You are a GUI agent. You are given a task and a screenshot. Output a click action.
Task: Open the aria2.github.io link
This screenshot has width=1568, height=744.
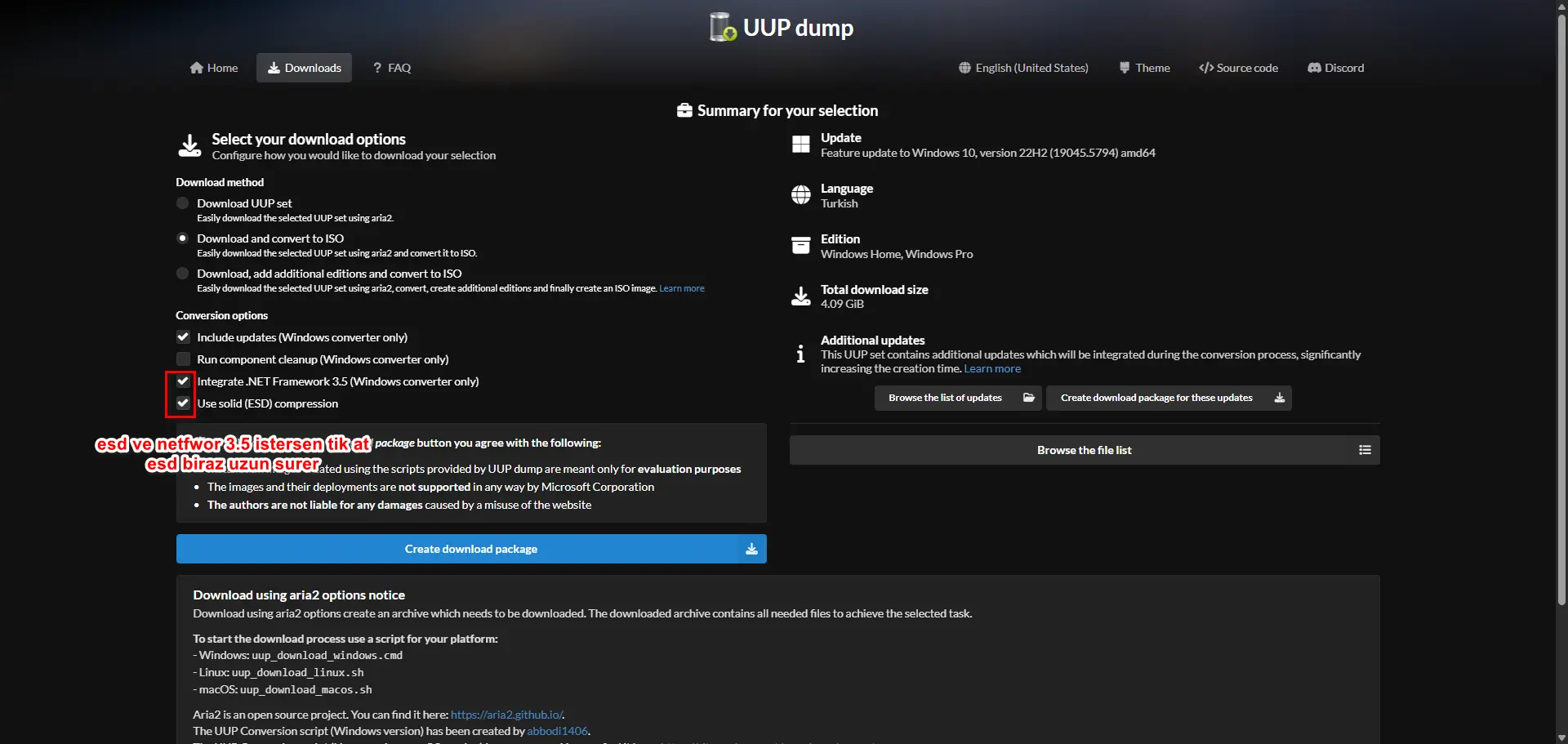point(506,715)
